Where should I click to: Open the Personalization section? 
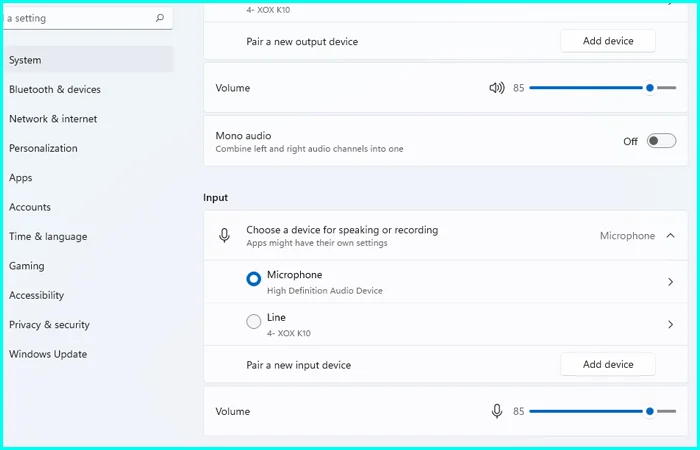(x=43, y=148)
